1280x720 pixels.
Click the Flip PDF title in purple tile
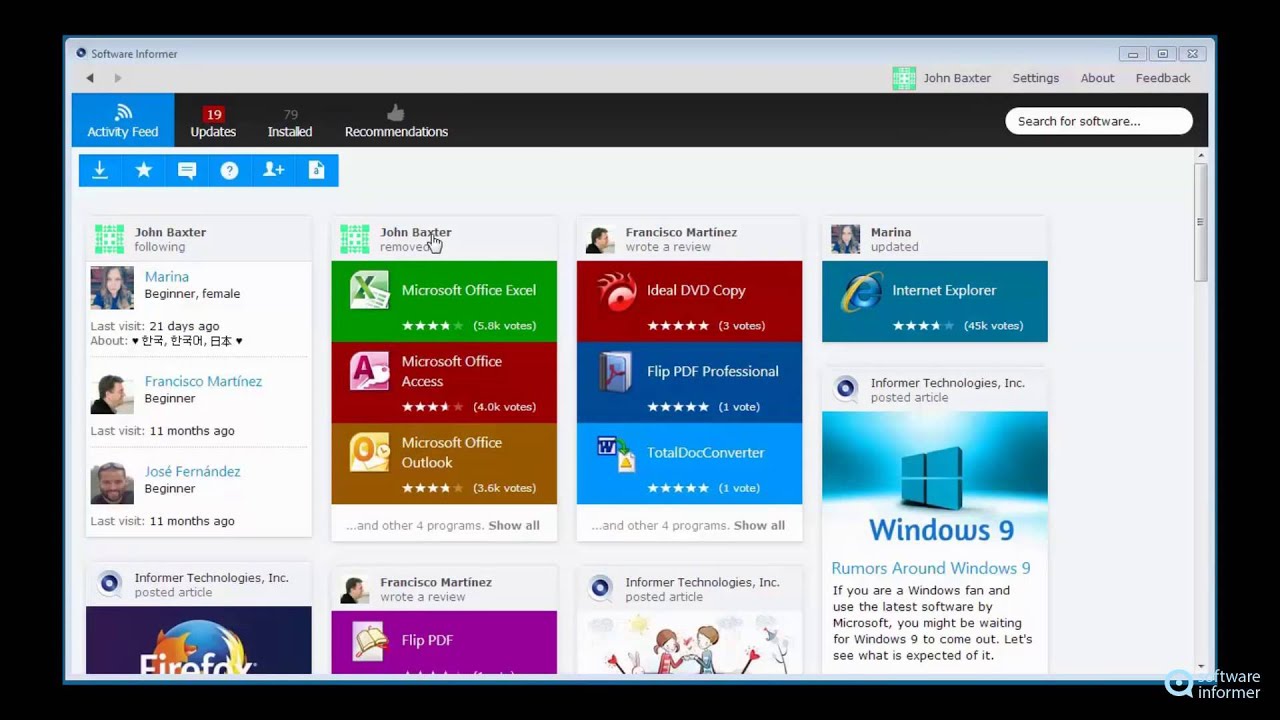427,640
